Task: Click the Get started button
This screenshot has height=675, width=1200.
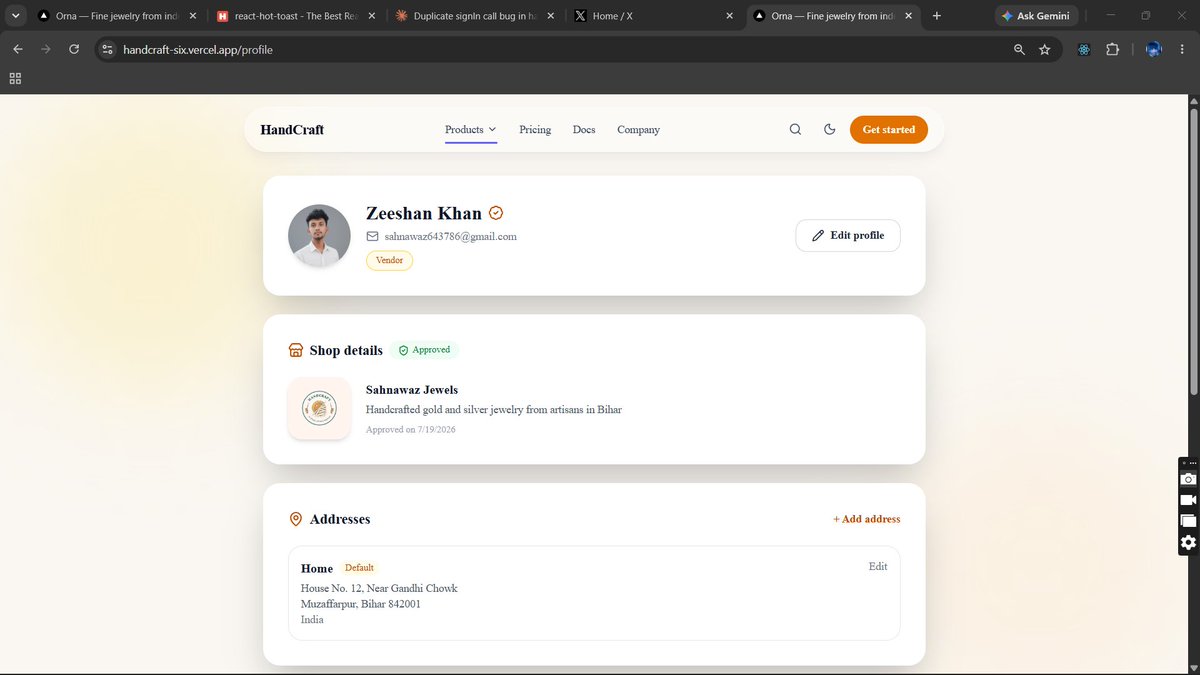Action: [x=889, y=129]
